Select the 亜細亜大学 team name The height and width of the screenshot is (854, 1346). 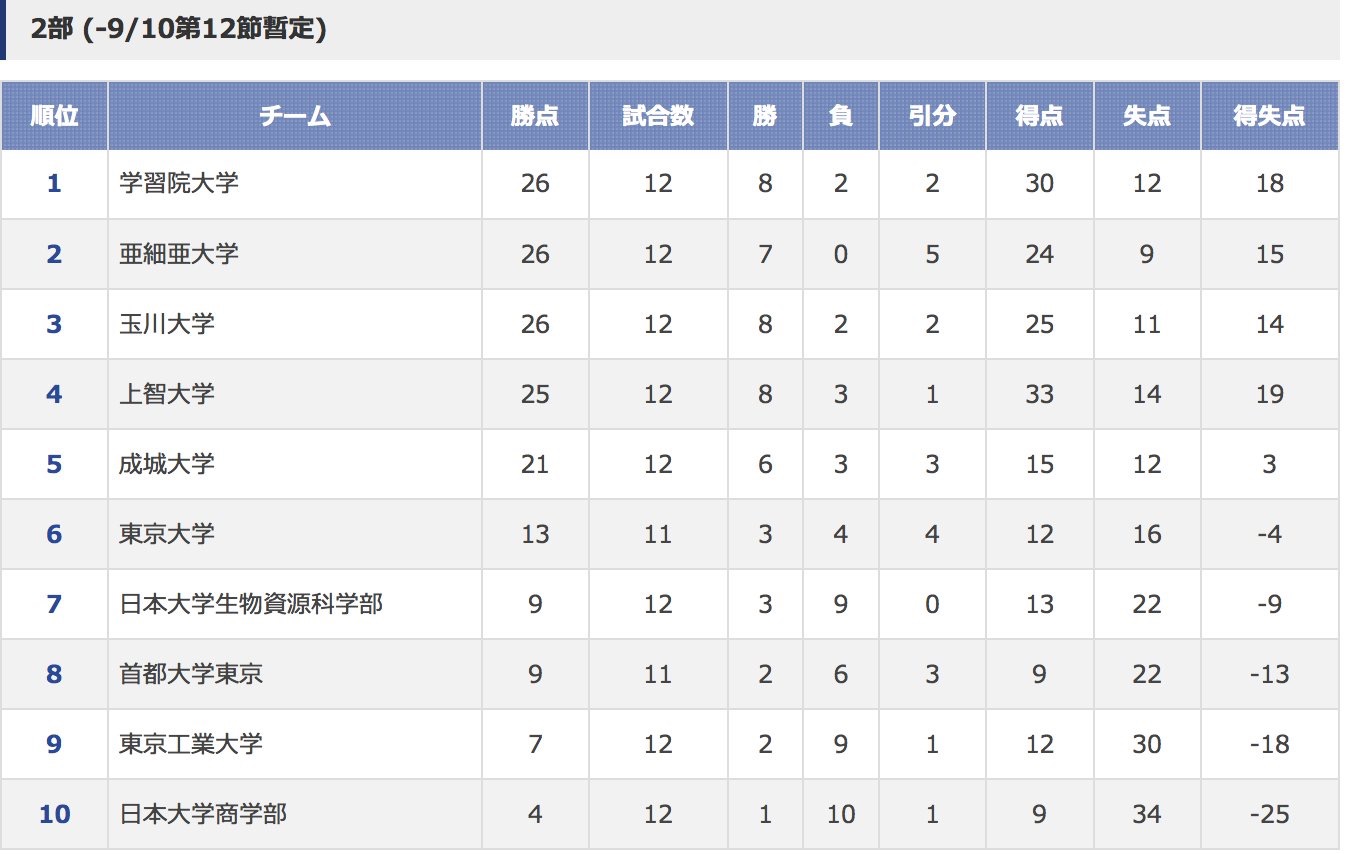[x=179, y=254]
